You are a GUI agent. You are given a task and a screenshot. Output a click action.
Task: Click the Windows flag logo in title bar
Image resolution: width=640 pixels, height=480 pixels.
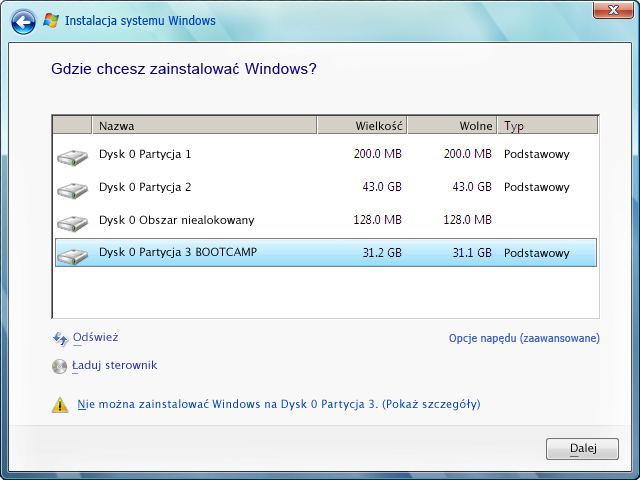(51, 20)
